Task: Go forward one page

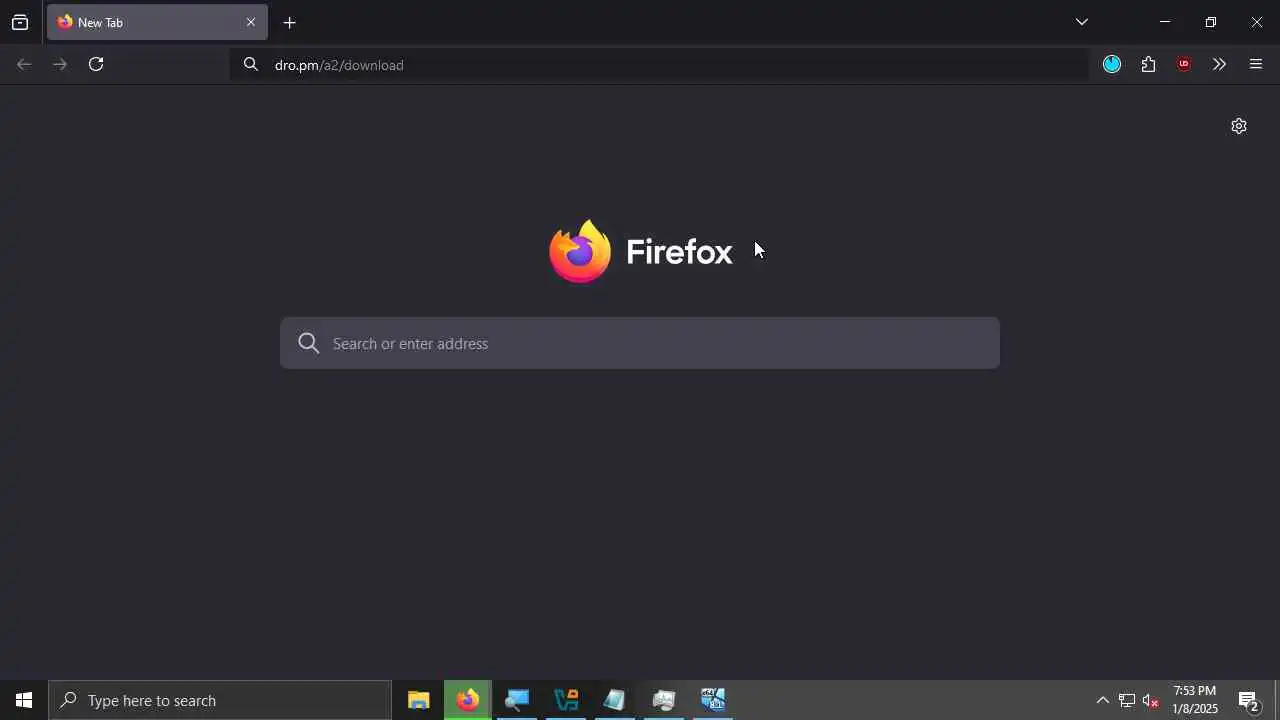Action: pos(60,64)
